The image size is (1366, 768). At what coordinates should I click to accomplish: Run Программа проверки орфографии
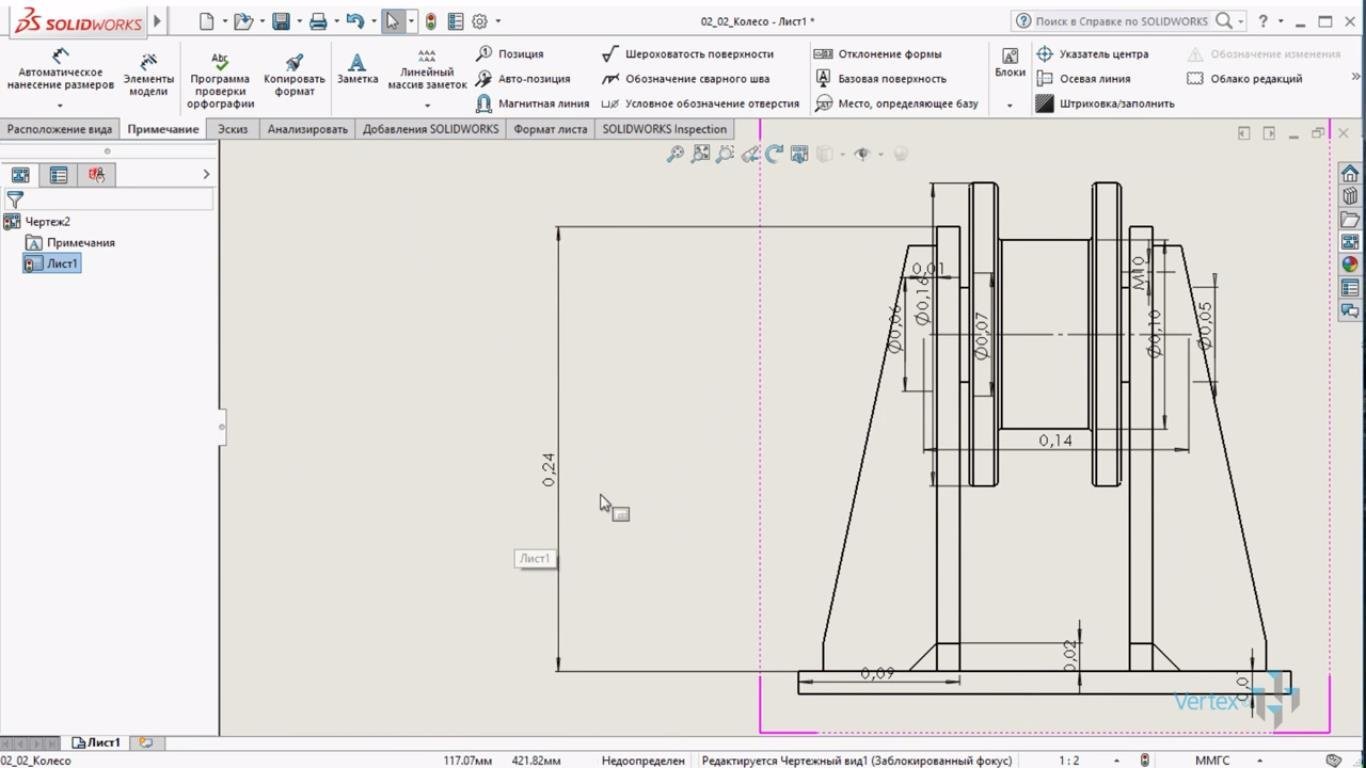point(220,80)
